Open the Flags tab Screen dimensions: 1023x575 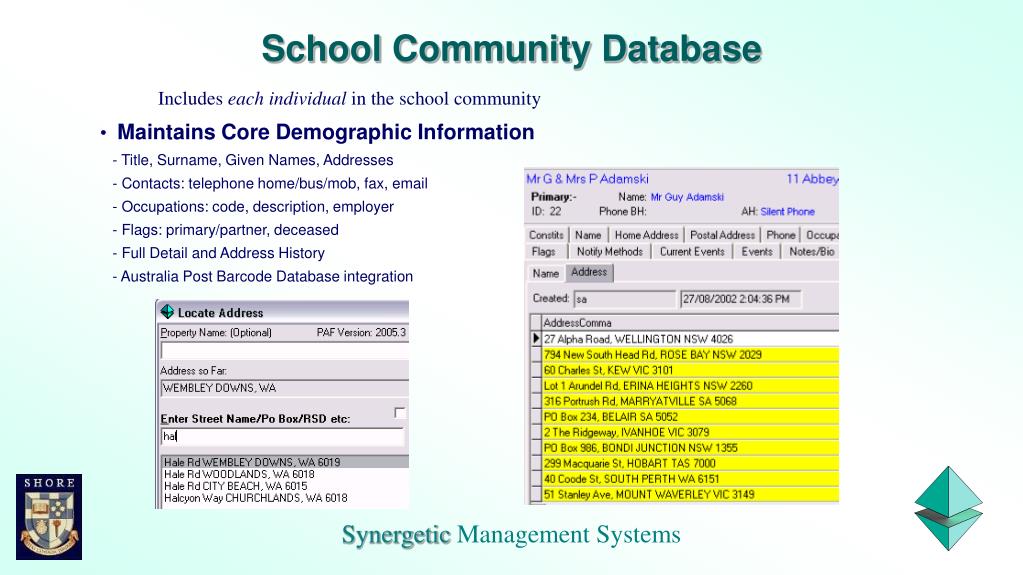(x=543, y=252)
